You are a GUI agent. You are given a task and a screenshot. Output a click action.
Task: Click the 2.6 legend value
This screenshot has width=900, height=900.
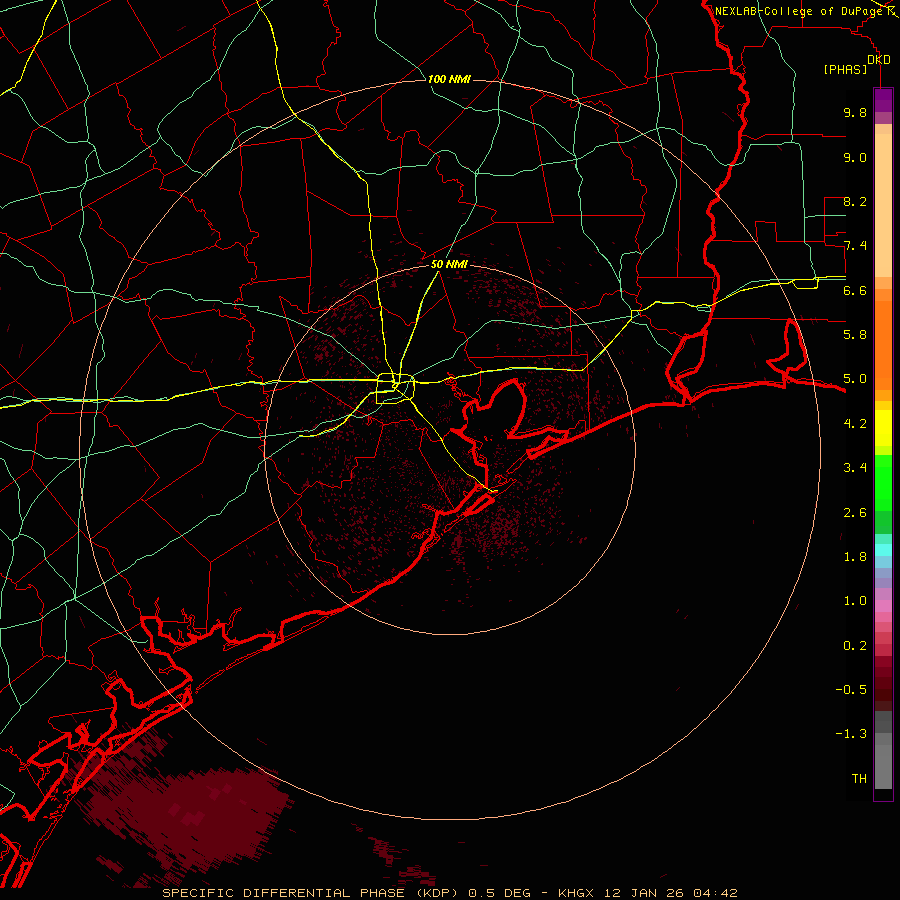coord(855,513)
